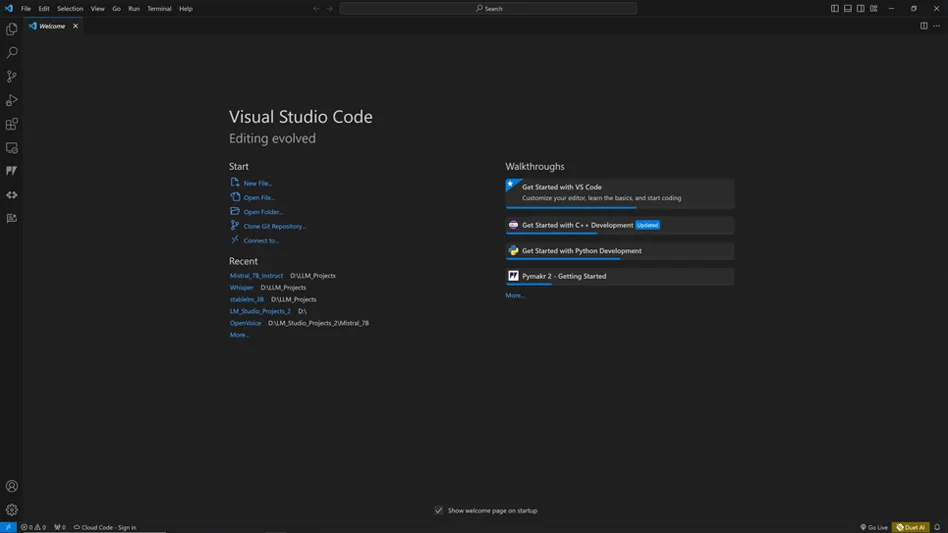Click Open File... link

pos(259,198)
